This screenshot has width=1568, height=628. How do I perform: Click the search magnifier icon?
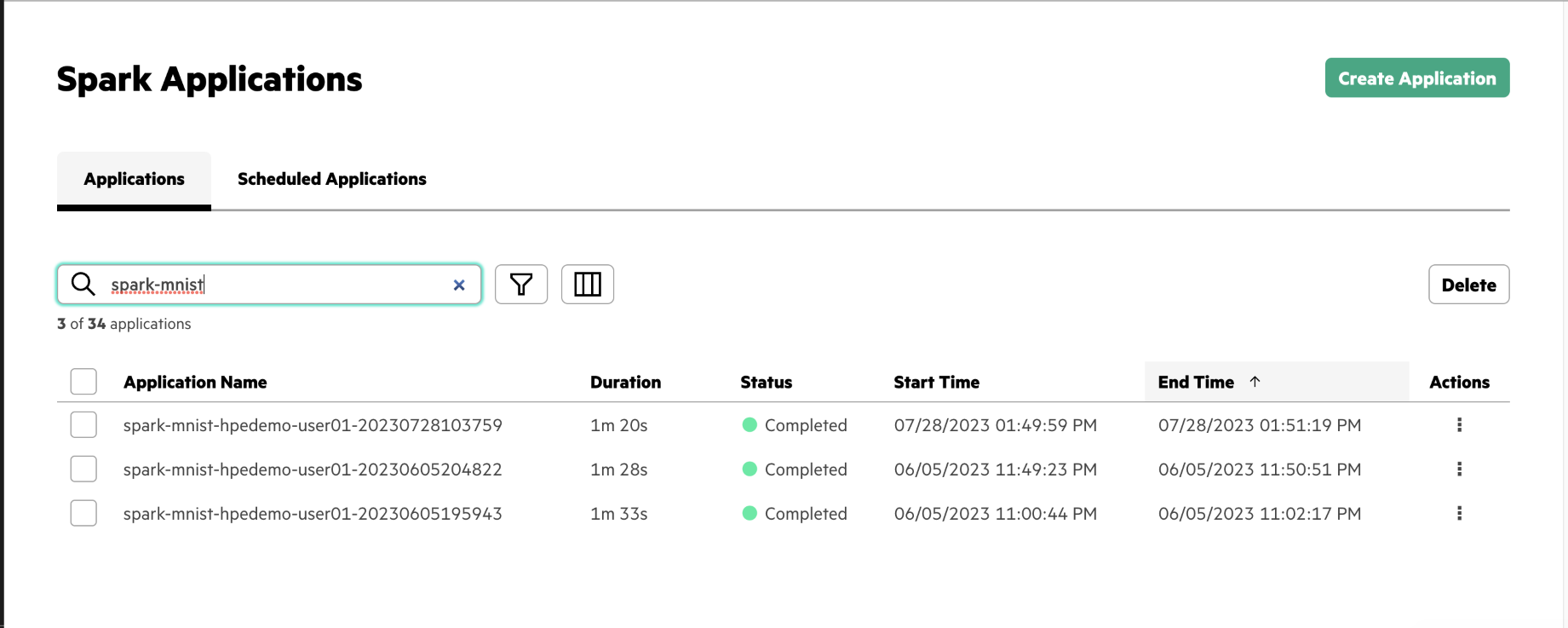(x=83, y=284)
